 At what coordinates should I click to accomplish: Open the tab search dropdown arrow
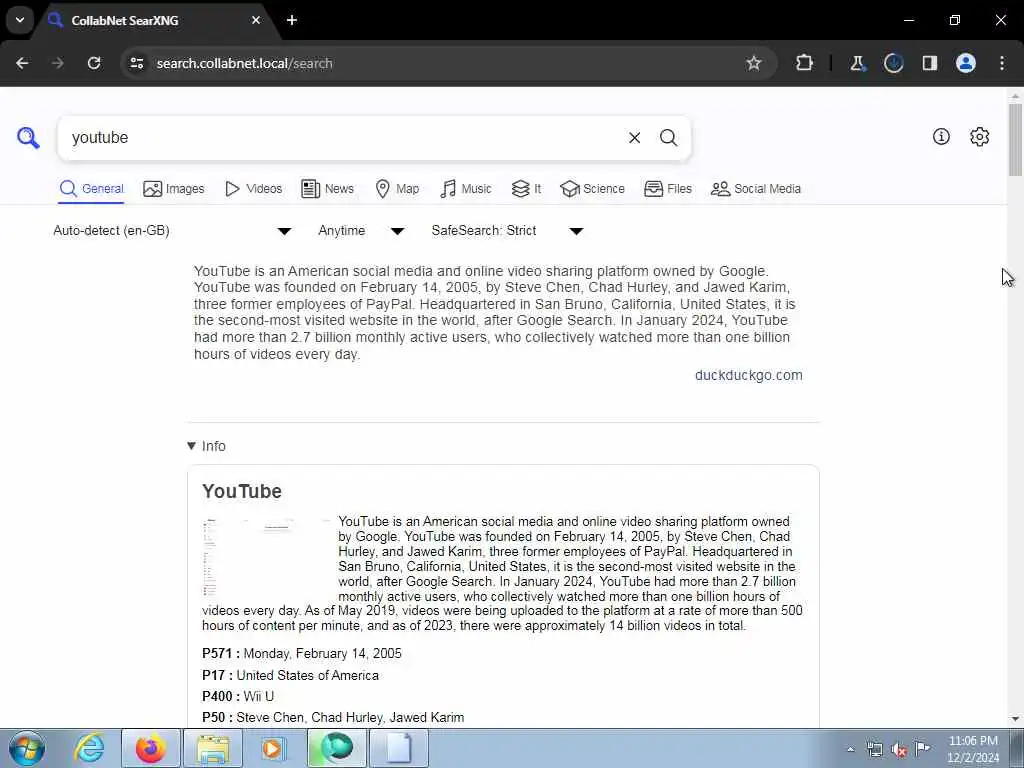click(20, 20)
